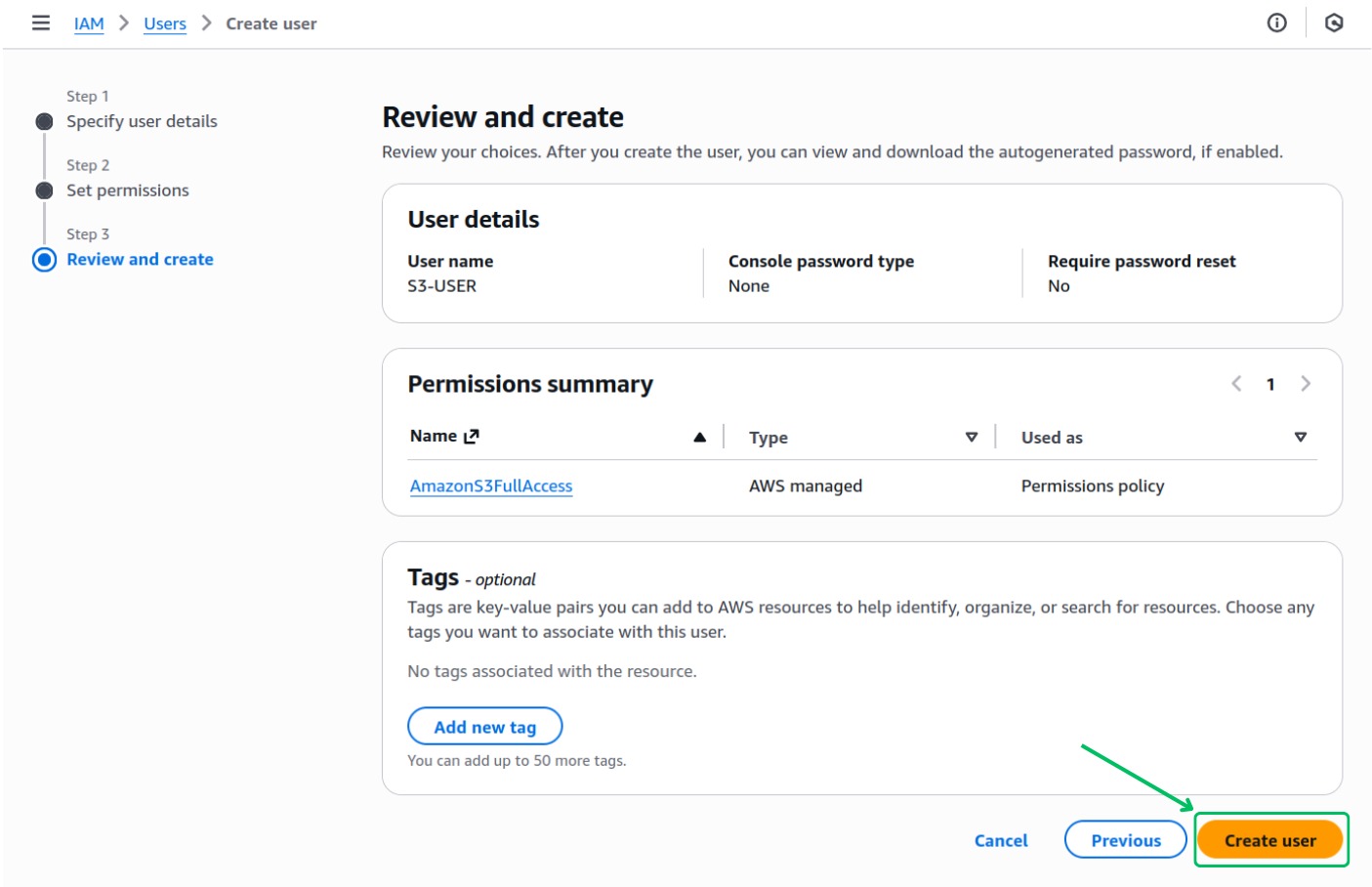Click the Name column header
The height and width of the screenshot is (887, 1372).
(x=434, y=436)
